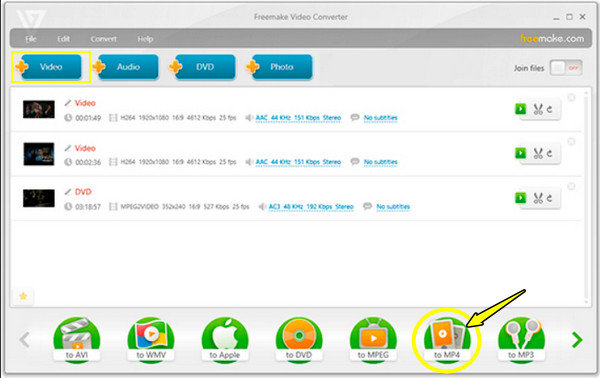This screenshot has width=600, height=378.
Task: Open audio track options of 00:02:36 video
Action: [298, 162]
